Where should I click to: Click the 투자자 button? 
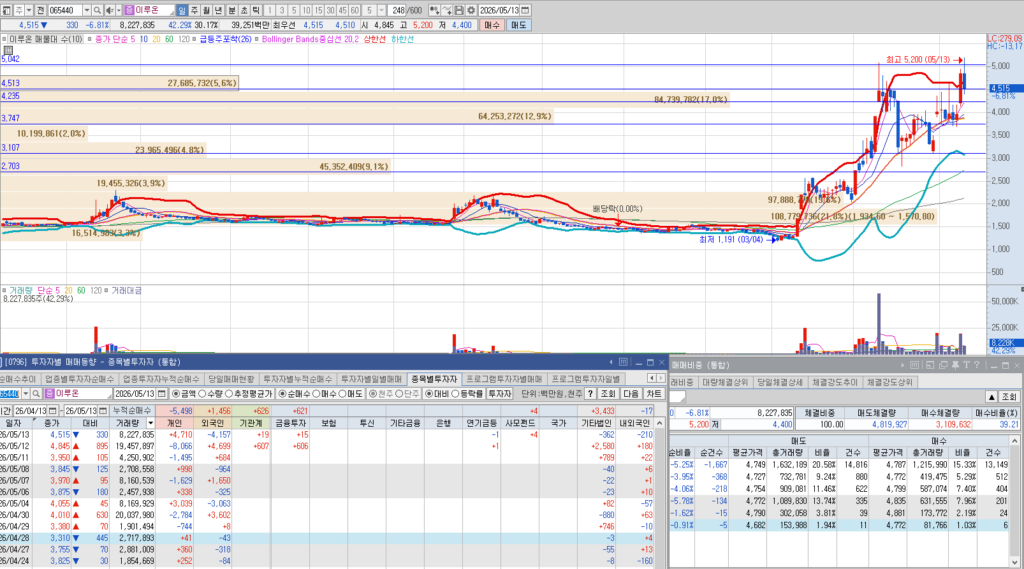click(x=500, y=394)
